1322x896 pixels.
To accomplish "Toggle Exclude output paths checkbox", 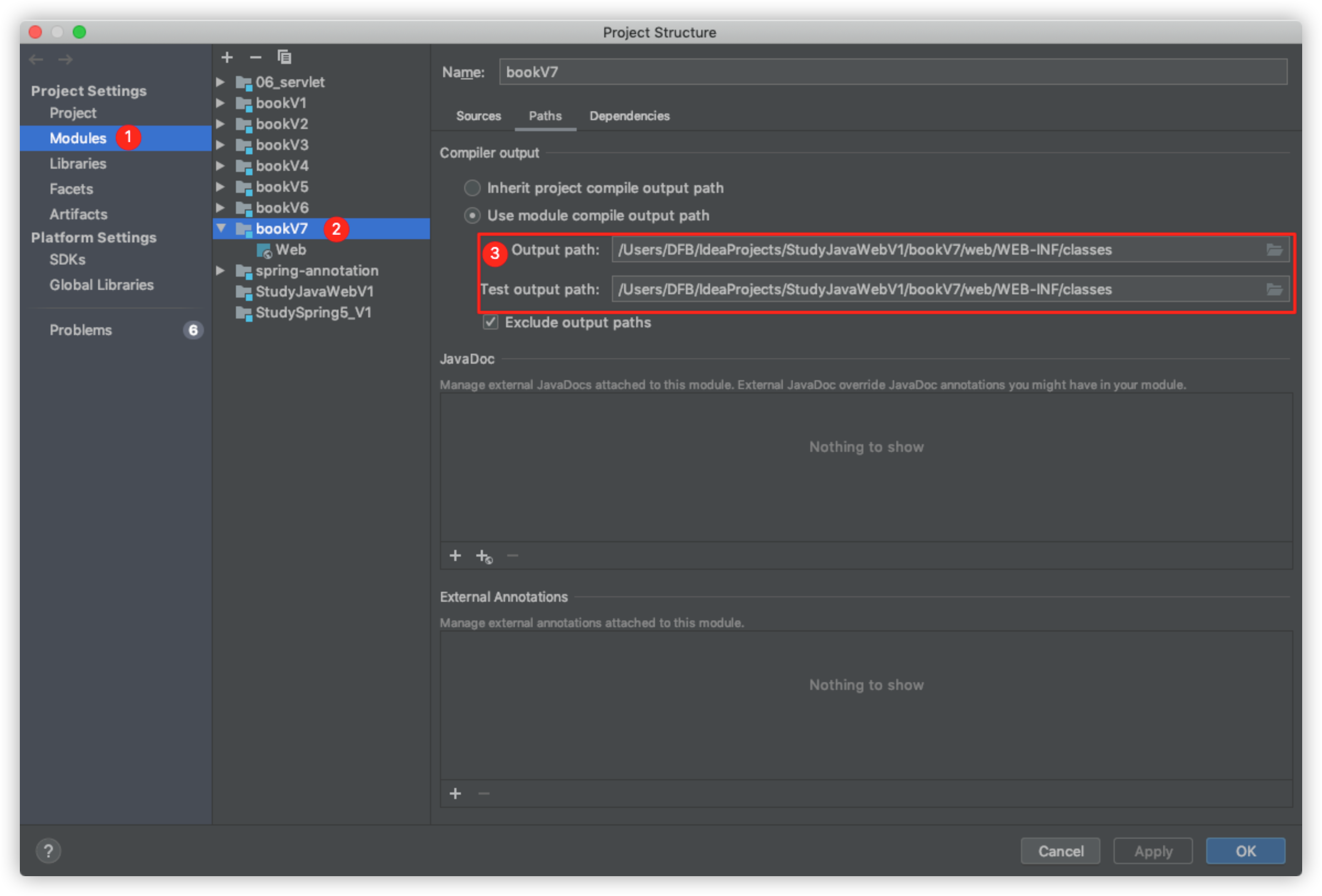I will coord(490,322).
